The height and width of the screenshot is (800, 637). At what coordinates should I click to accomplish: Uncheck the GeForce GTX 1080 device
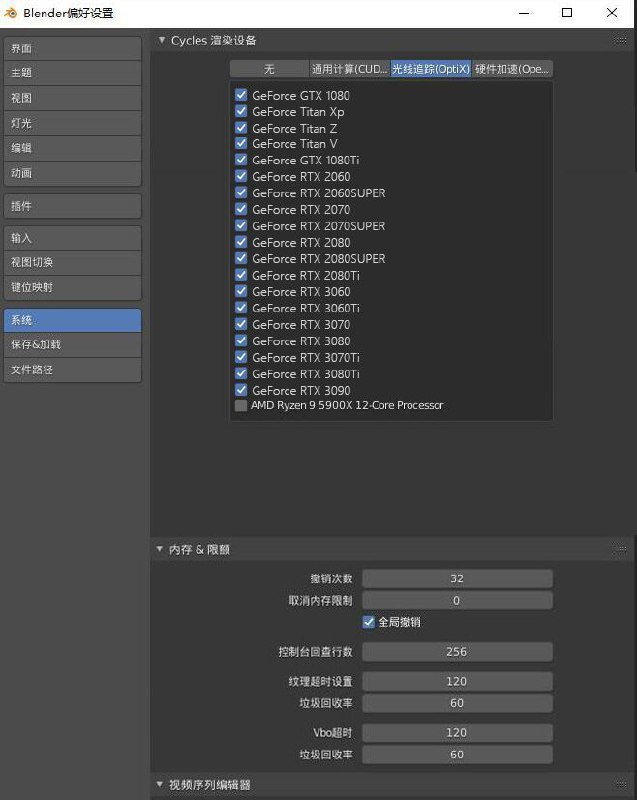[x=241, y=95]
